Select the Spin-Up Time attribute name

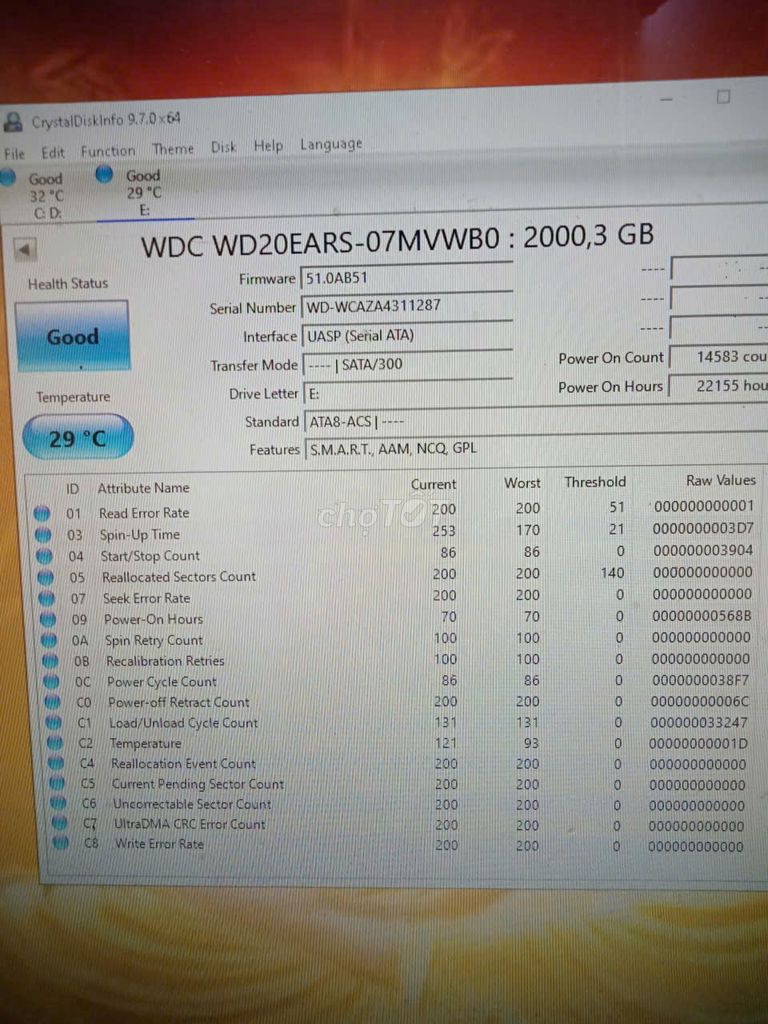coord(140,535)
